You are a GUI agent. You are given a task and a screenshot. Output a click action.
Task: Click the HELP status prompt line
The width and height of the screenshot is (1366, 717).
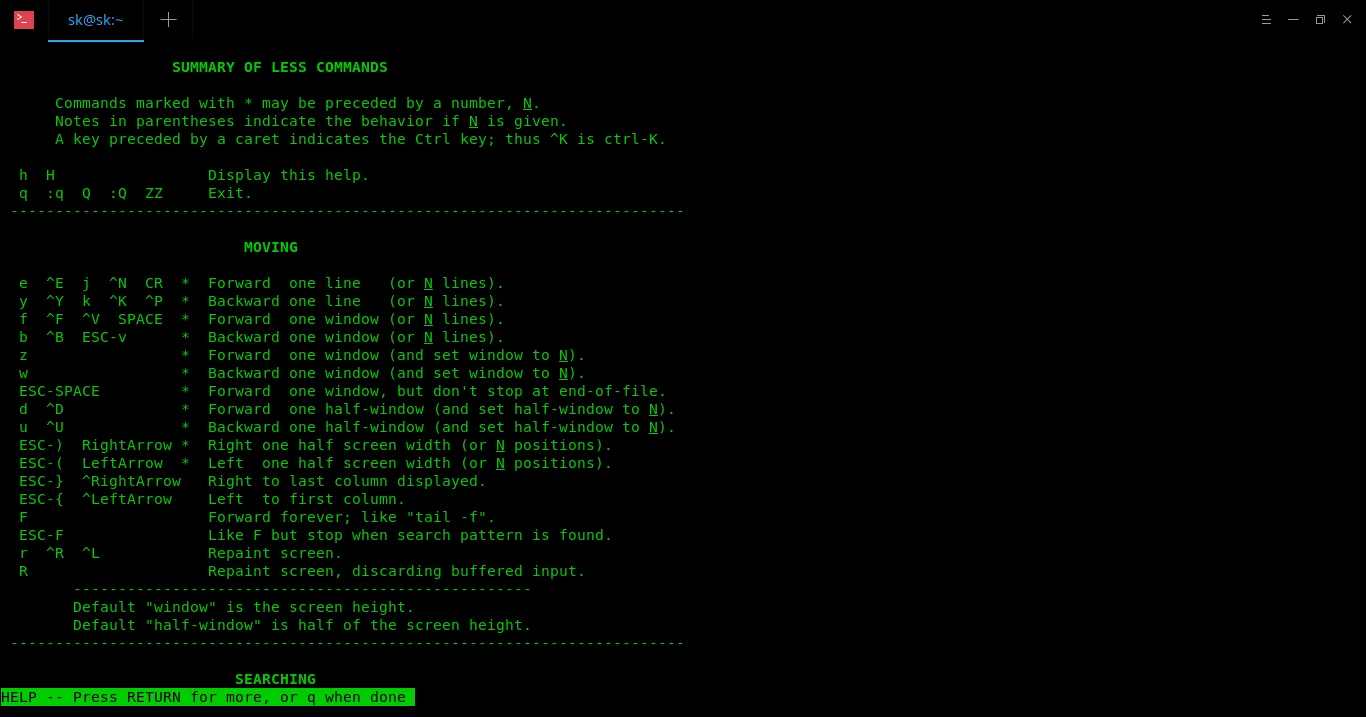pos(207,697)
